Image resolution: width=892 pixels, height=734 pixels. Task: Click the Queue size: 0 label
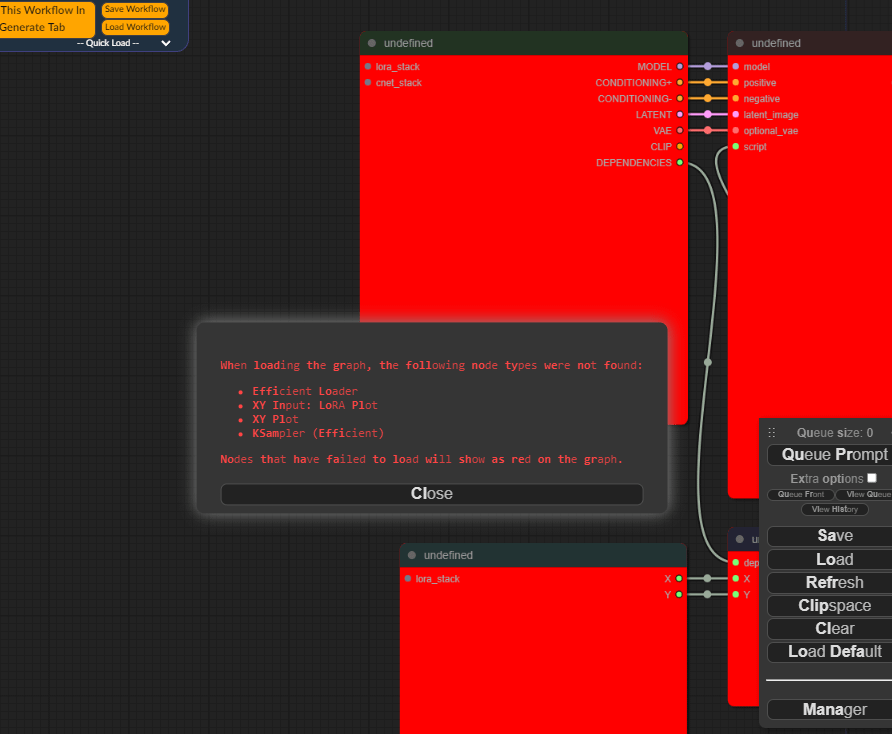coord(835,433)
